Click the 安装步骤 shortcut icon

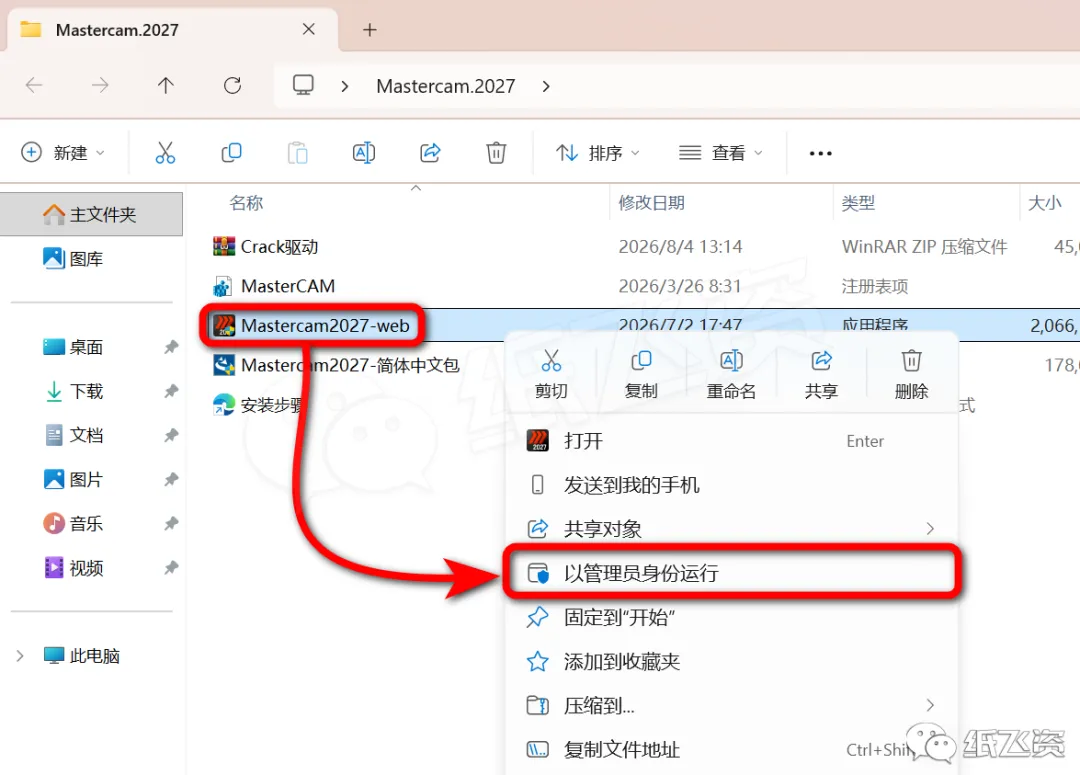click(224, 404)
